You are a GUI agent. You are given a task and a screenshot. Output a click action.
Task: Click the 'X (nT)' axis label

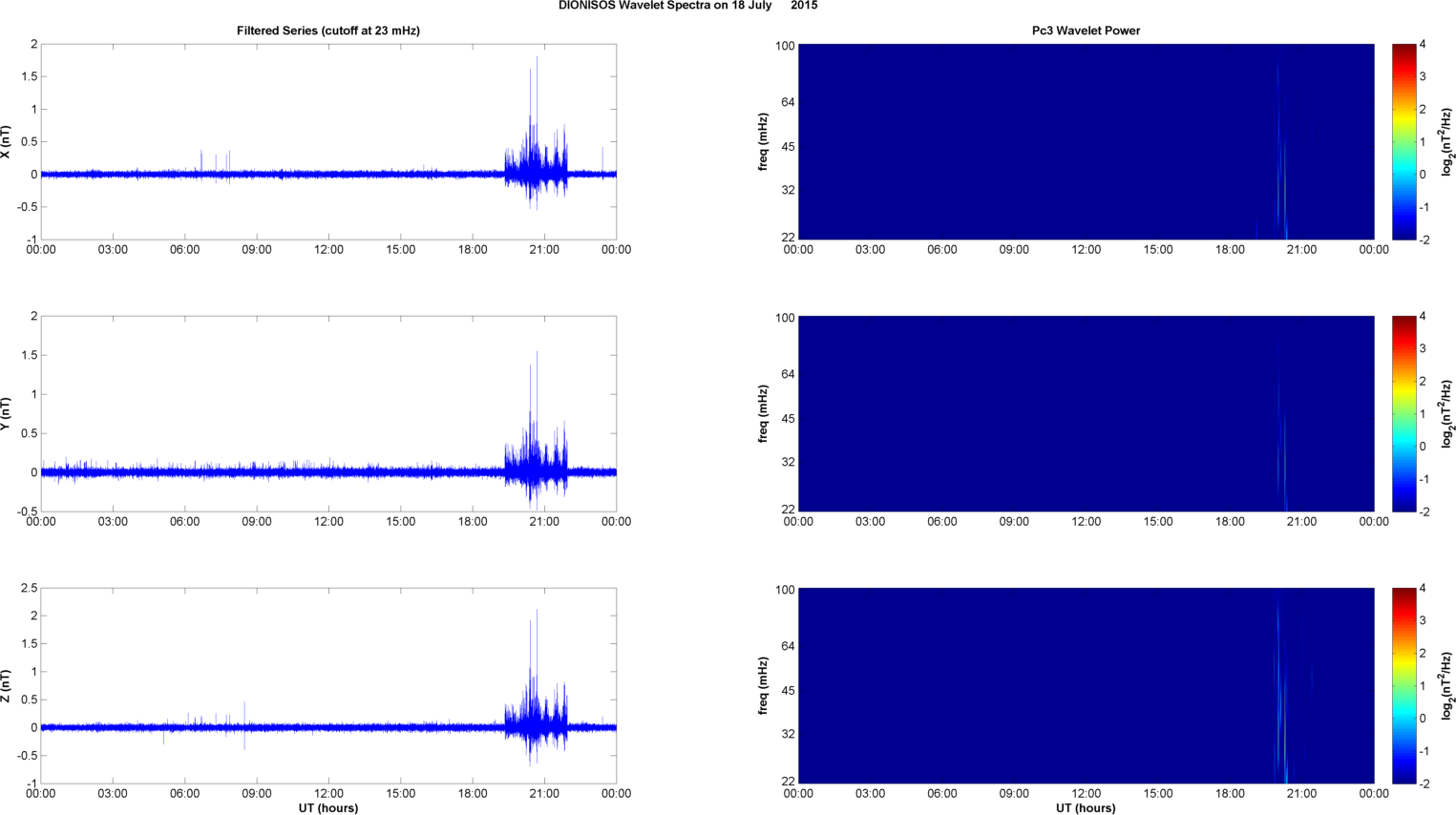coord(6,142)
